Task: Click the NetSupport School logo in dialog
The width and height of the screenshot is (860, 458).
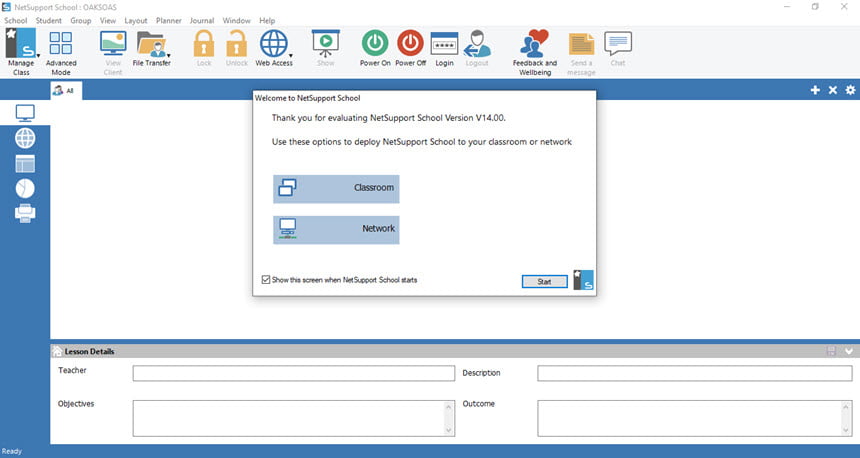Action: click(x=584, y=280)
